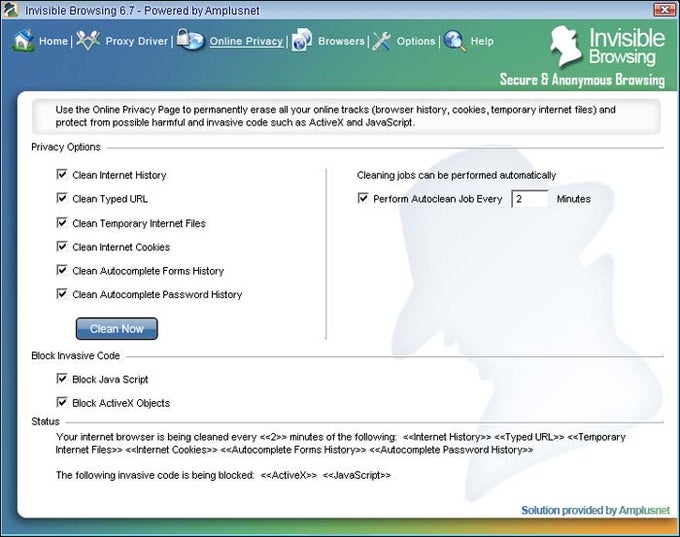Toggle Block ActiveX Objects checkbox
The width and height of the screenshot is (680, 537).
tap(62, 403)
